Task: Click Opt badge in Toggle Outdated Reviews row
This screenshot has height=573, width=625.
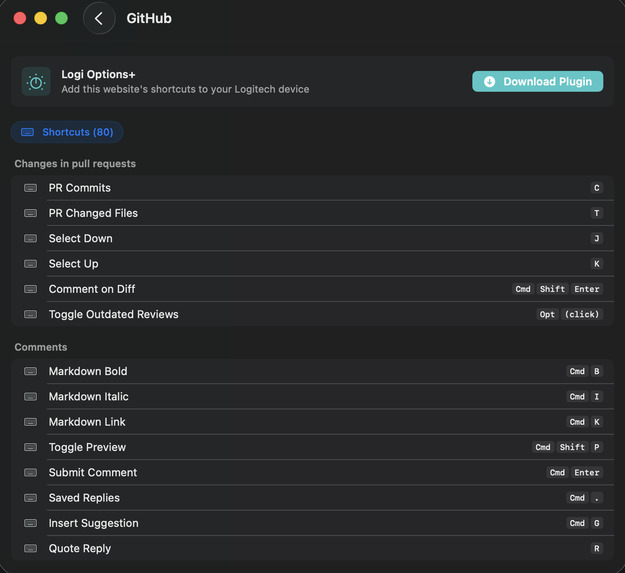Action: pos(547,314)
